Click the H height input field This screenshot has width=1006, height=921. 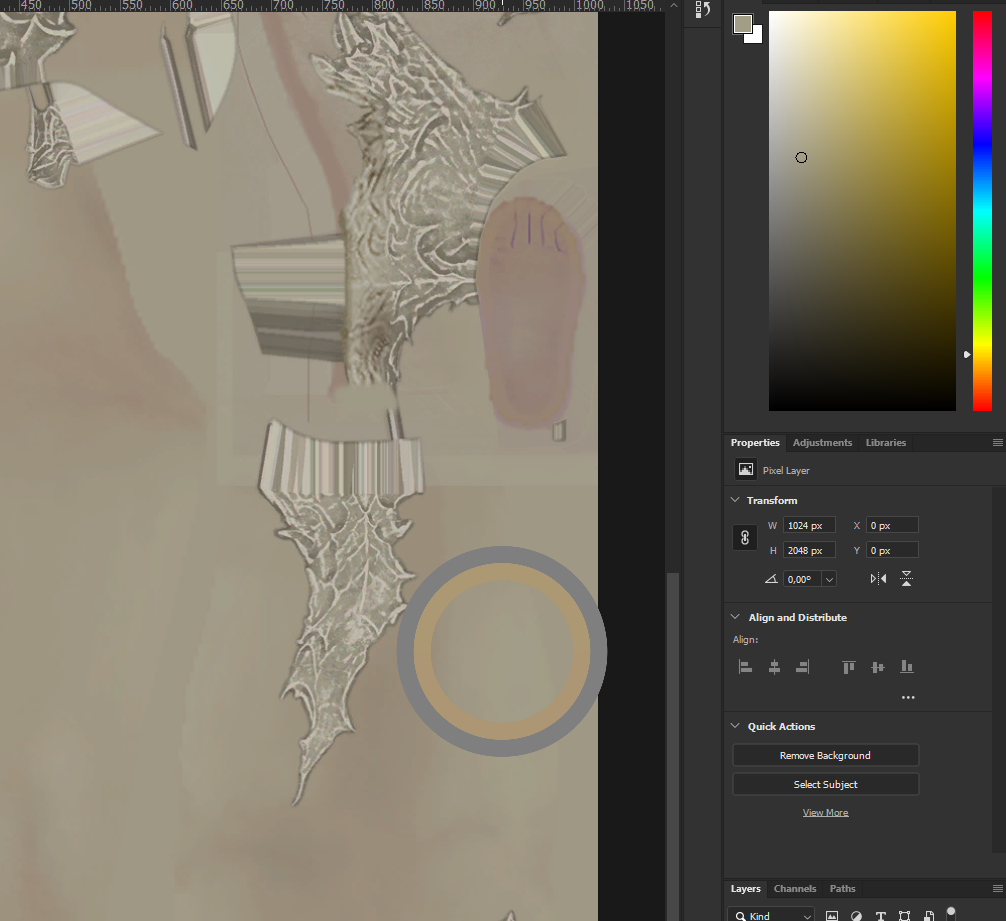(x=809, y=550)
